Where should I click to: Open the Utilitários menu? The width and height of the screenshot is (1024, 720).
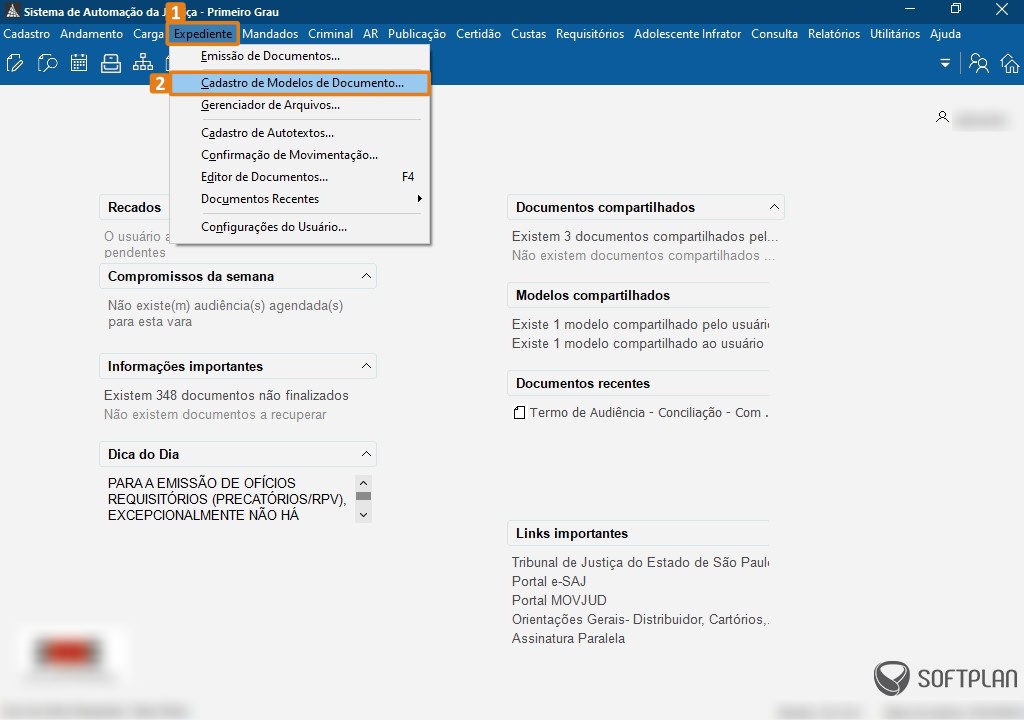click(895, 34)
